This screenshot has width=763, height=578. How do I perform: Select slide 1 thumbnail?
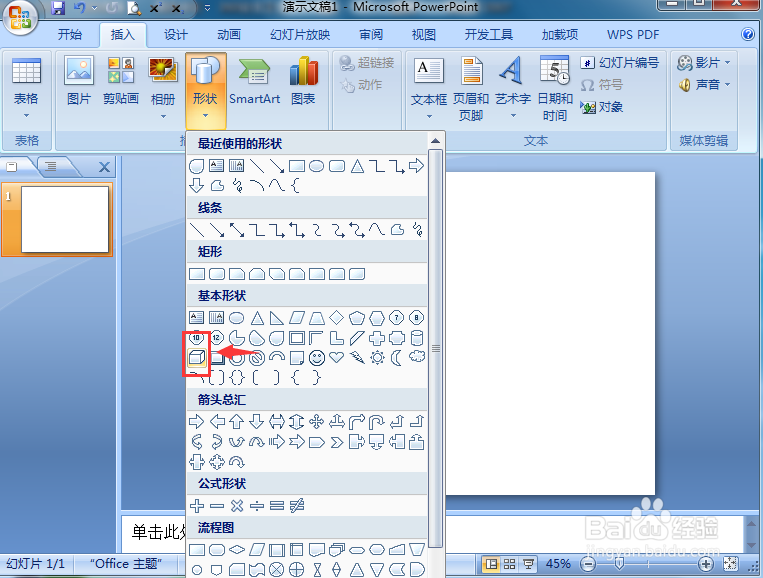pyautogui.click(x=65, y=219)
